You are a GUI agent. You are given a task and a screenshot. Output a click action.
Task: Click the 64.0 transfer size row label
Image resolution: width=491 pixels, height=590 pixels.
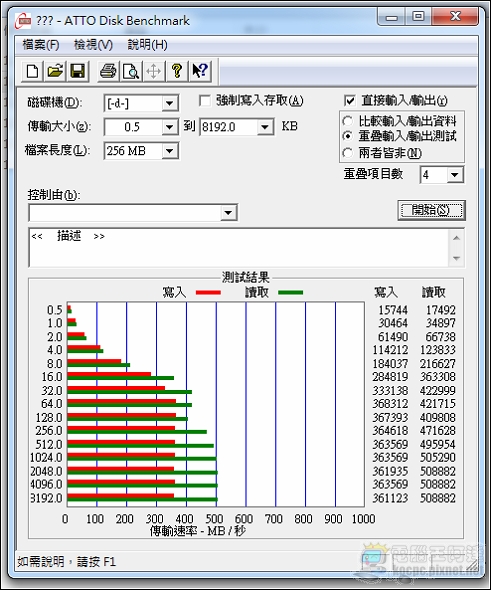52,404
